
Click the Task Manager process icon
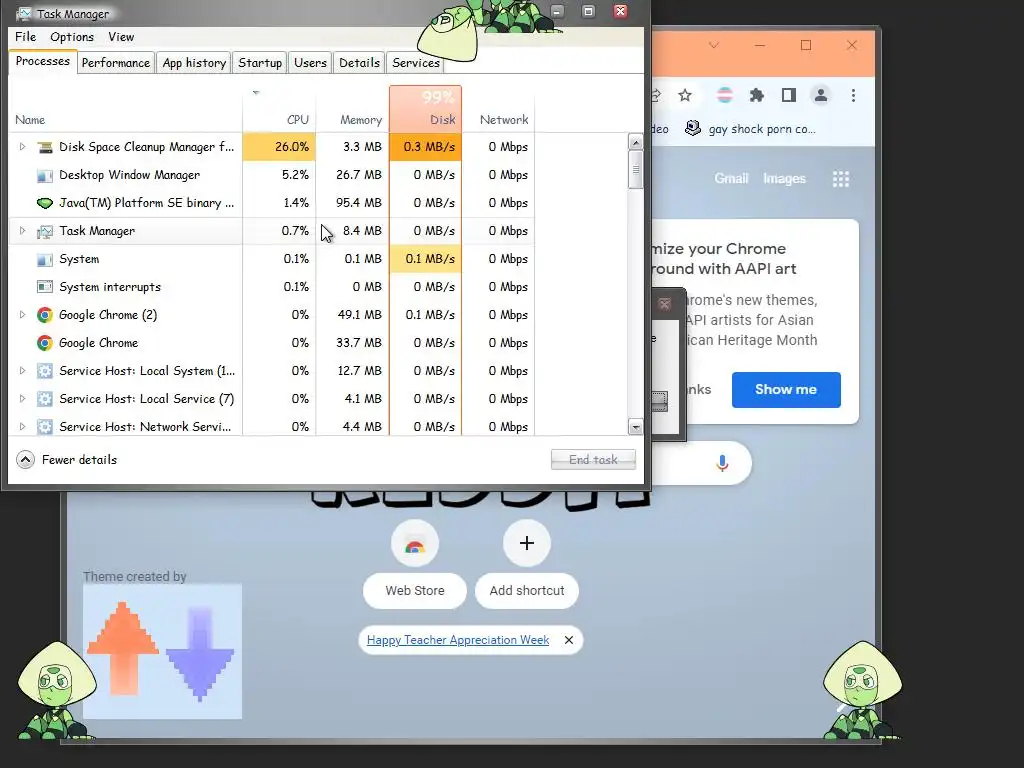click(44, 231)
